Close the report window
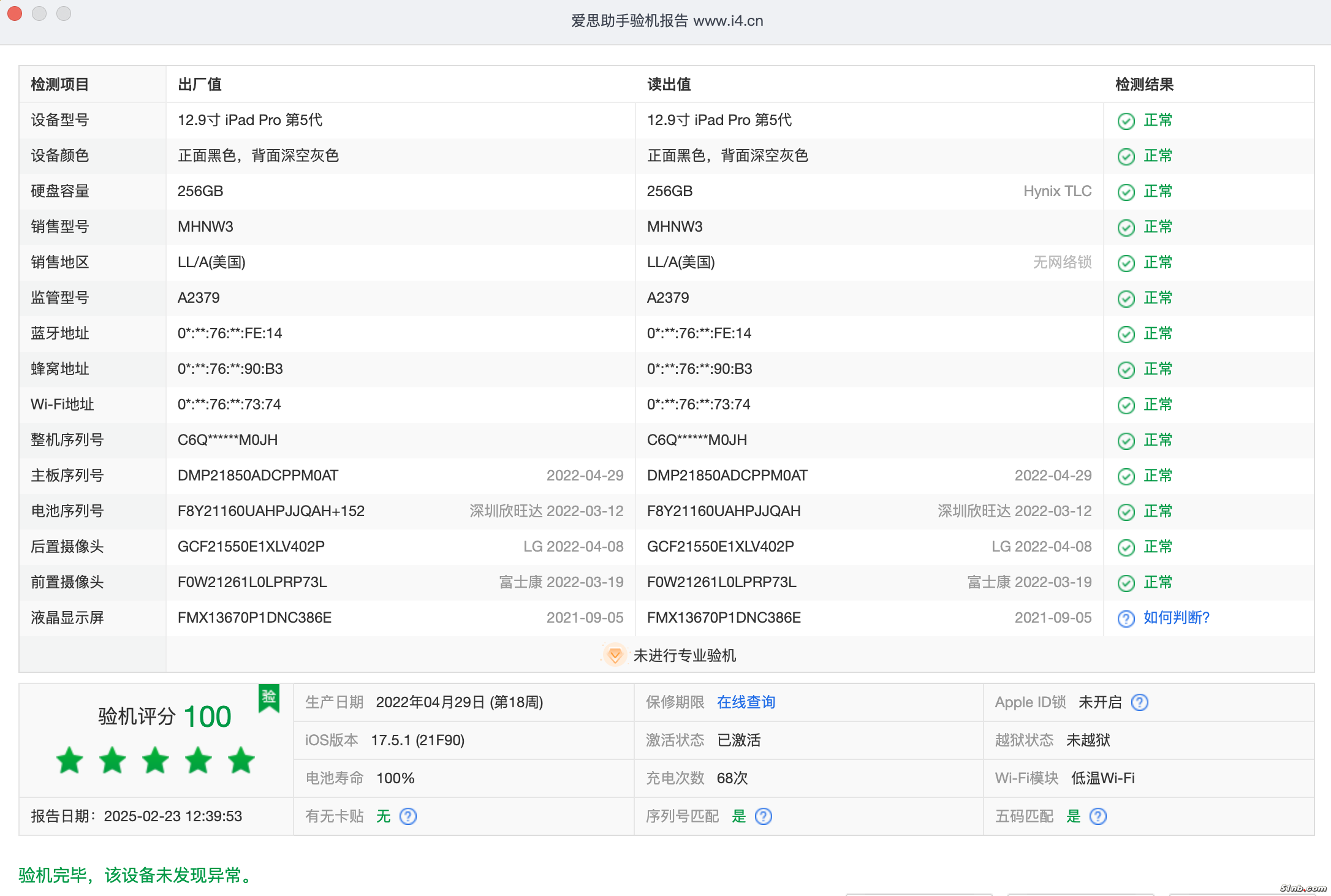 pos(15,13)
